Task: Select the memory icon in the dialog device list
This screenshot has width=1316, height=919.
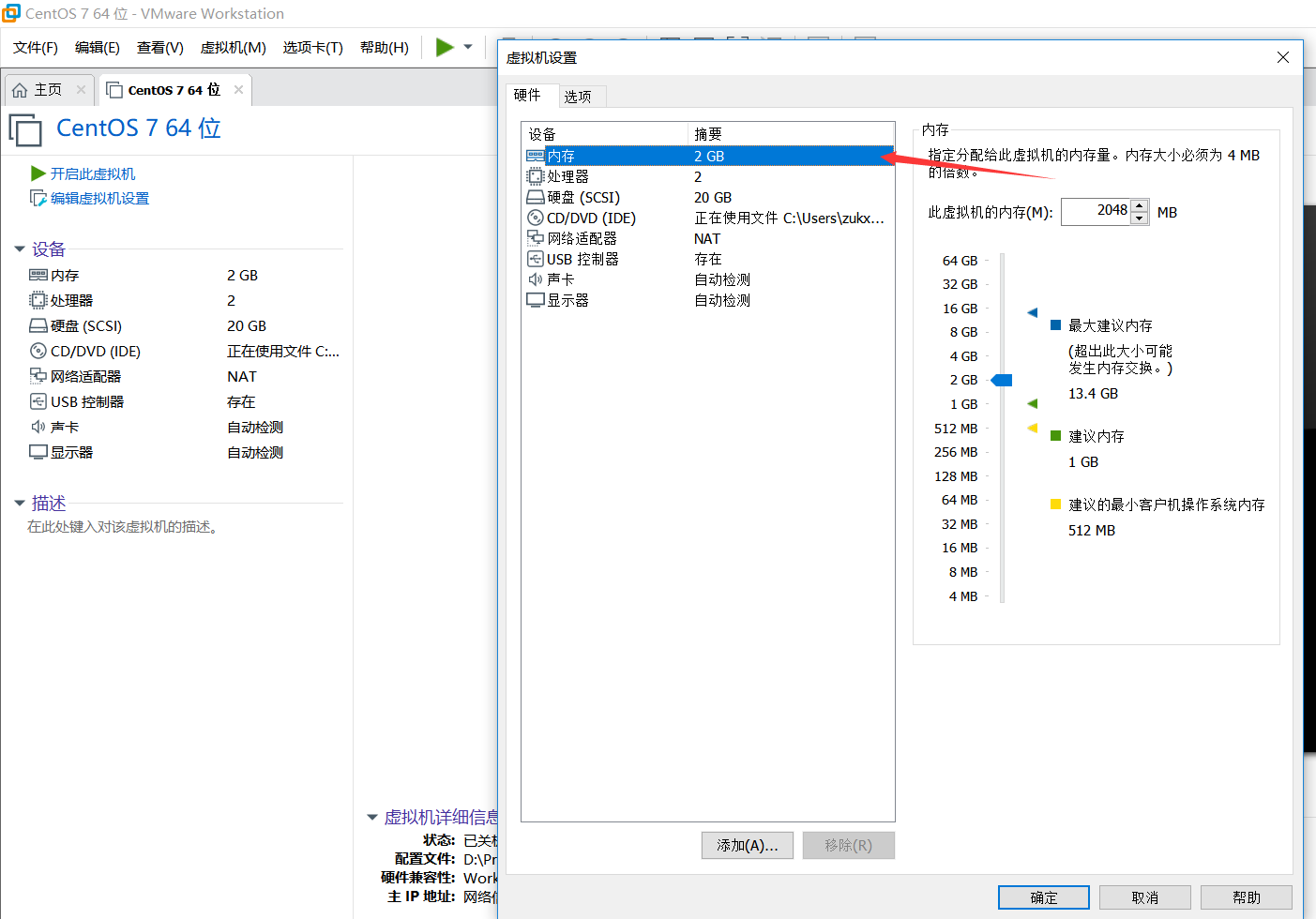Action: click(535, 156)
